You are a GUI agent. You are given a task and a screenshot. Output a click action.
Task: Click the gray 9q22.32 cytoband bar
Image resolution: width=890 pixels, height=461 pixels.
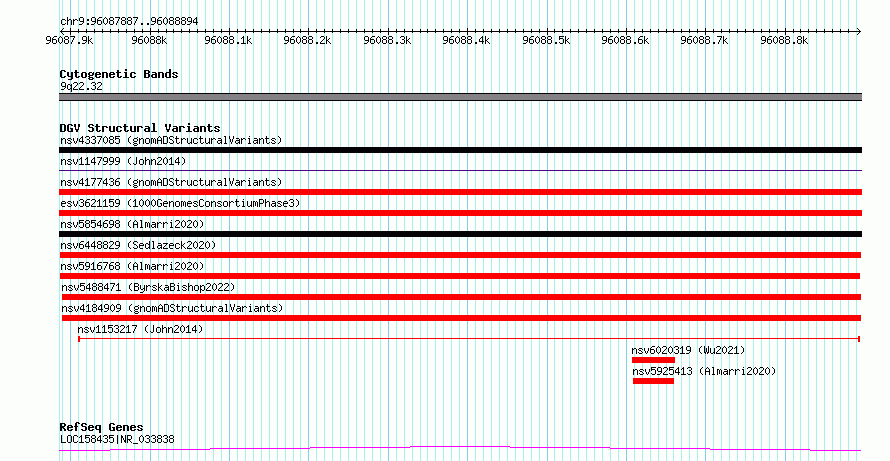point(460,97)
